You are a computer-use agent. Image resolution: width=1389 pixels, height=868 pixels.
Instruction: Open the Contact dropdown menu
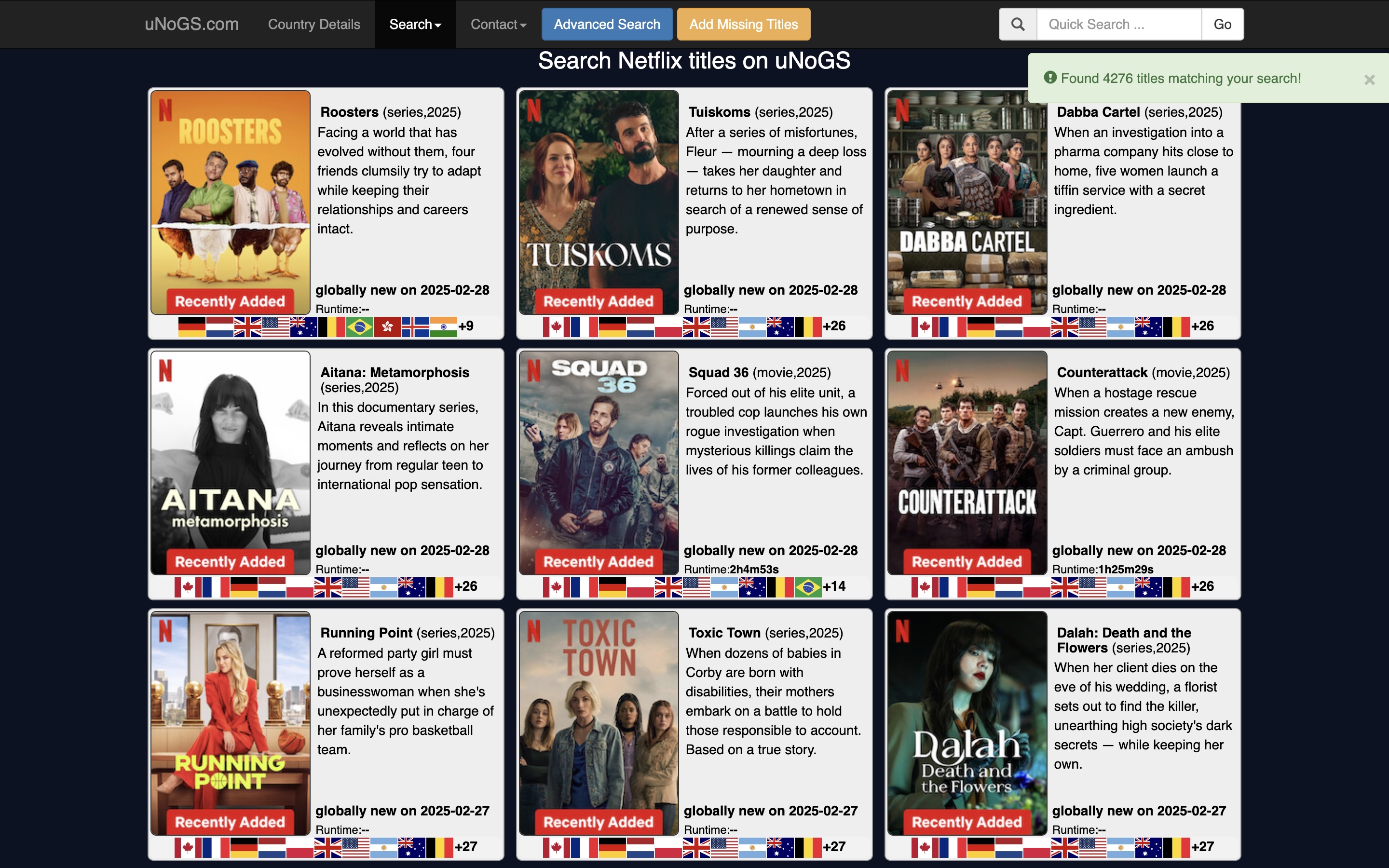pos(497,24)
